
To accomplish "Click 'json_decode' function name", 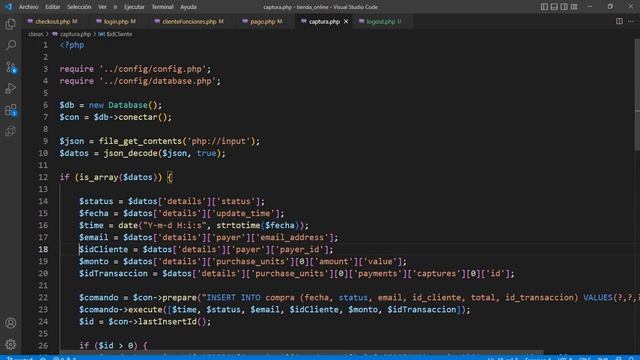I will click(130, 153).
